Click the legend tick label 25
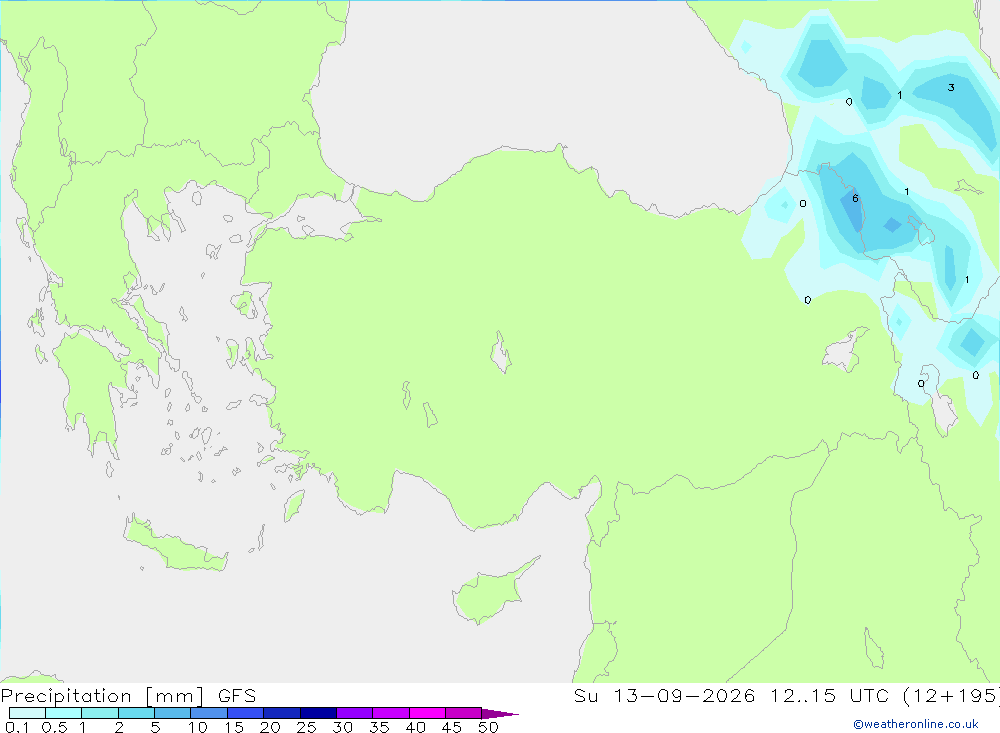This screenshot has width=1000, height=733. click(306, 727)
